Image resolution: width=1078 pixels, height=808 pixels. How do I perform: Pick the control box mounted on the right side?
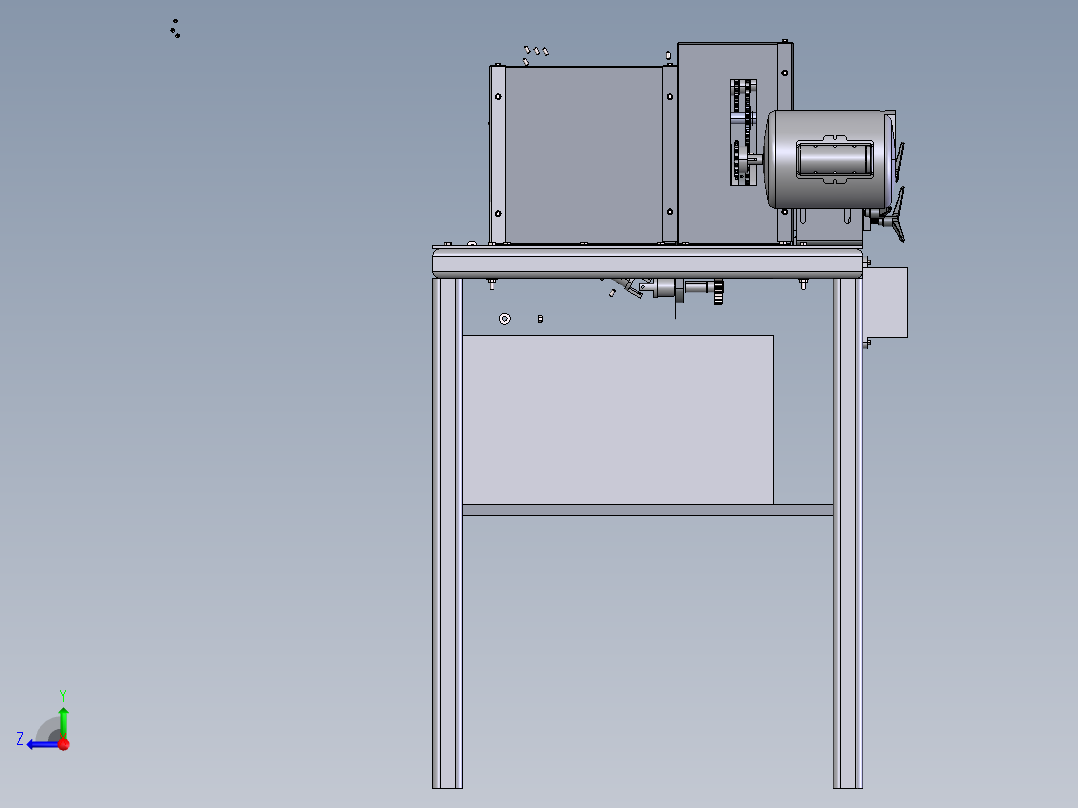point(886,303)
